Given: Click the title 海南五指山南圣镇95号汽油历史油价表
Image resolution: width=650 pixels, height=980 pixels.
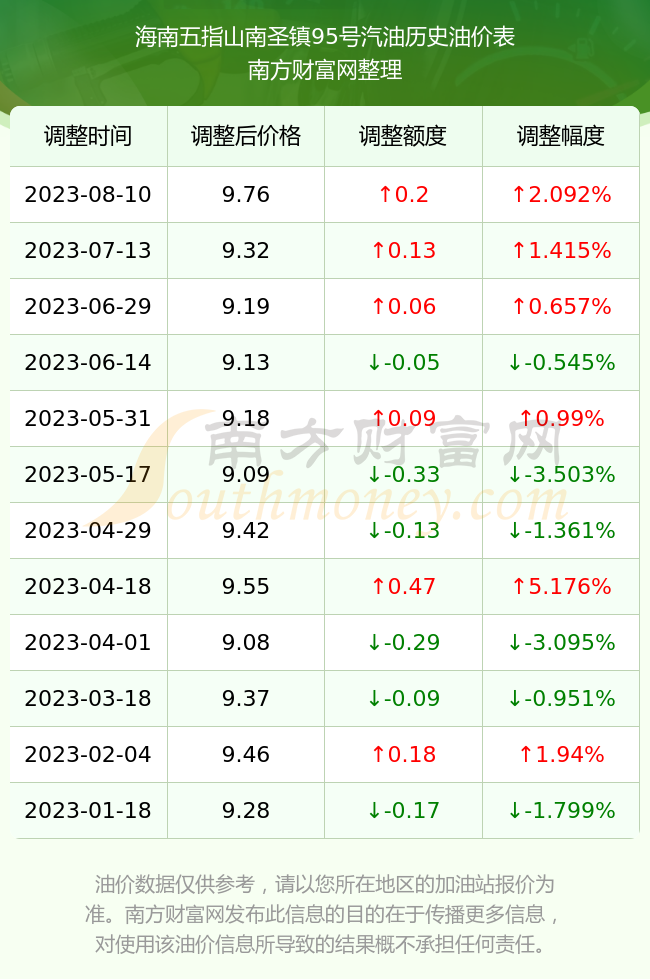Looking at the screenshot, I should [x=325, y=37].
